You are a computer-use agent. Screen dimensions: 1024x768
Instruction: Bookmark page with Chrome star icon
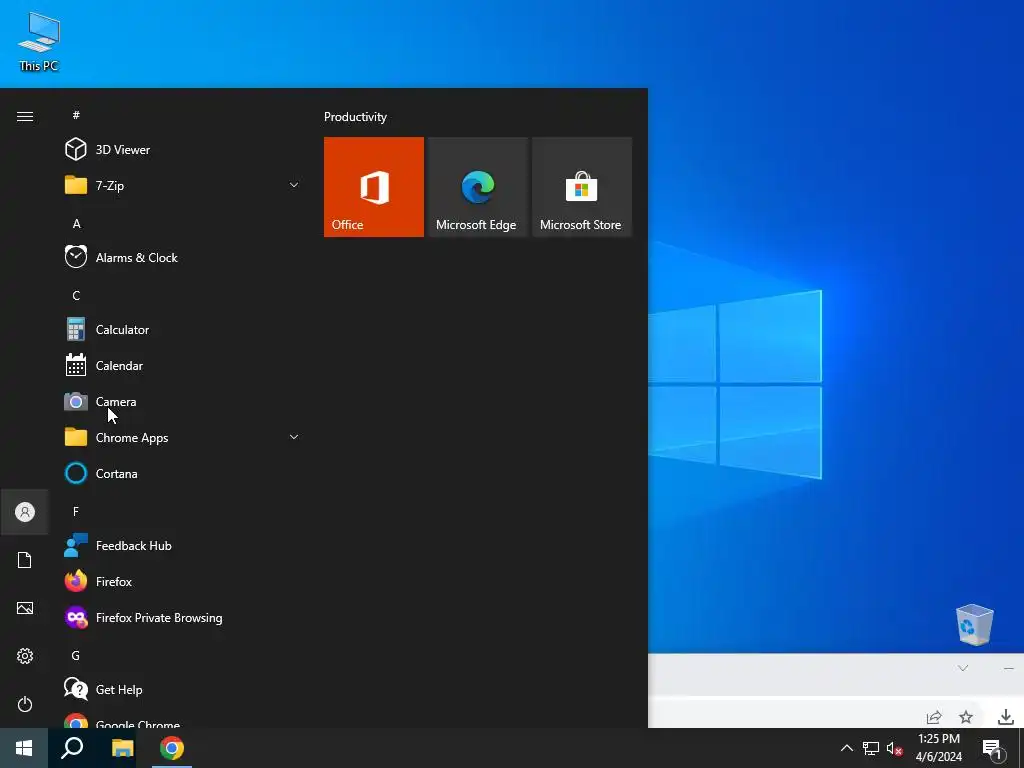pos(966,717)
